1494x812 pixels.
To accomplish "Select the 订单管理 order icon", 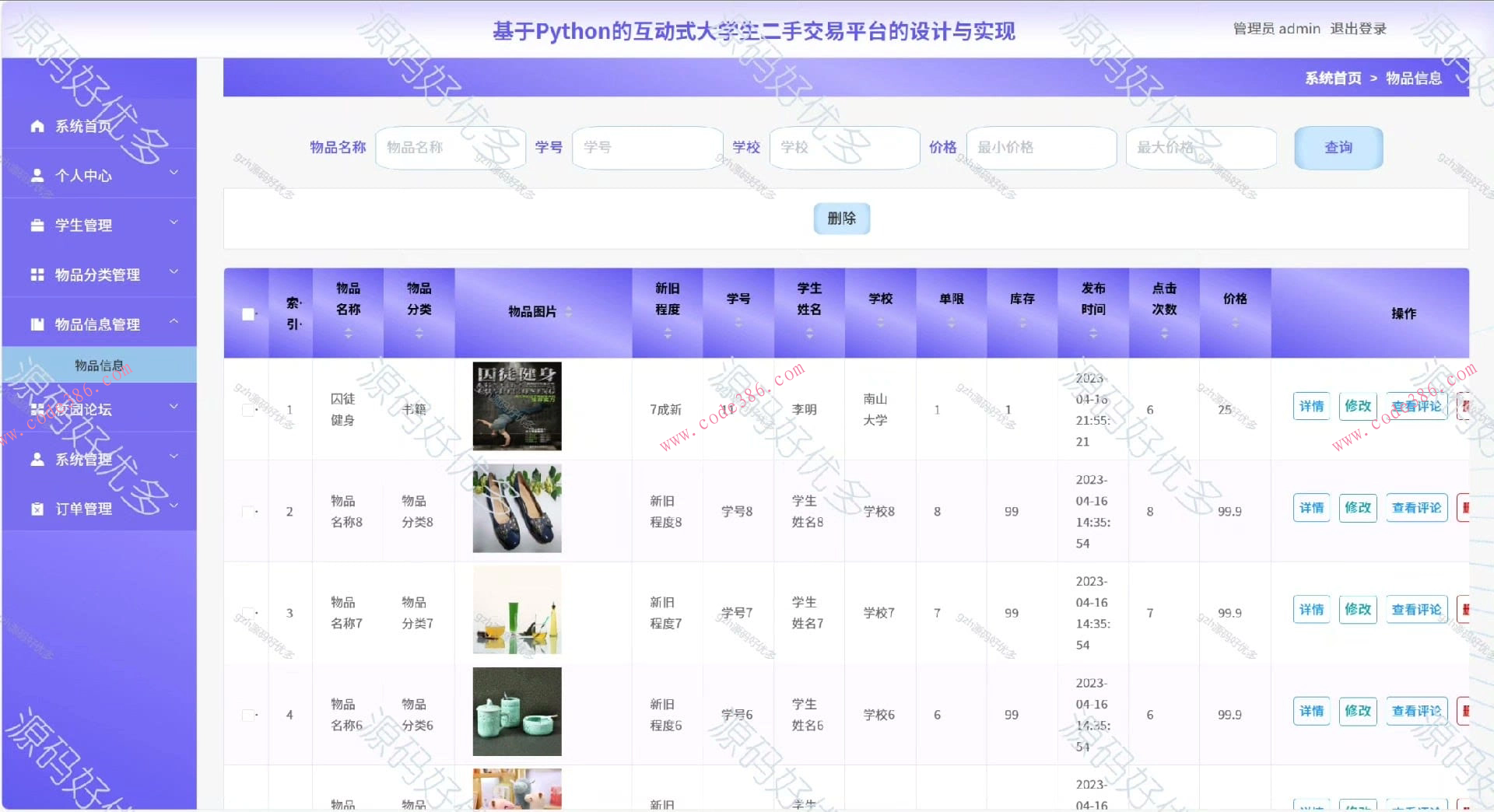I will point(37,509).
